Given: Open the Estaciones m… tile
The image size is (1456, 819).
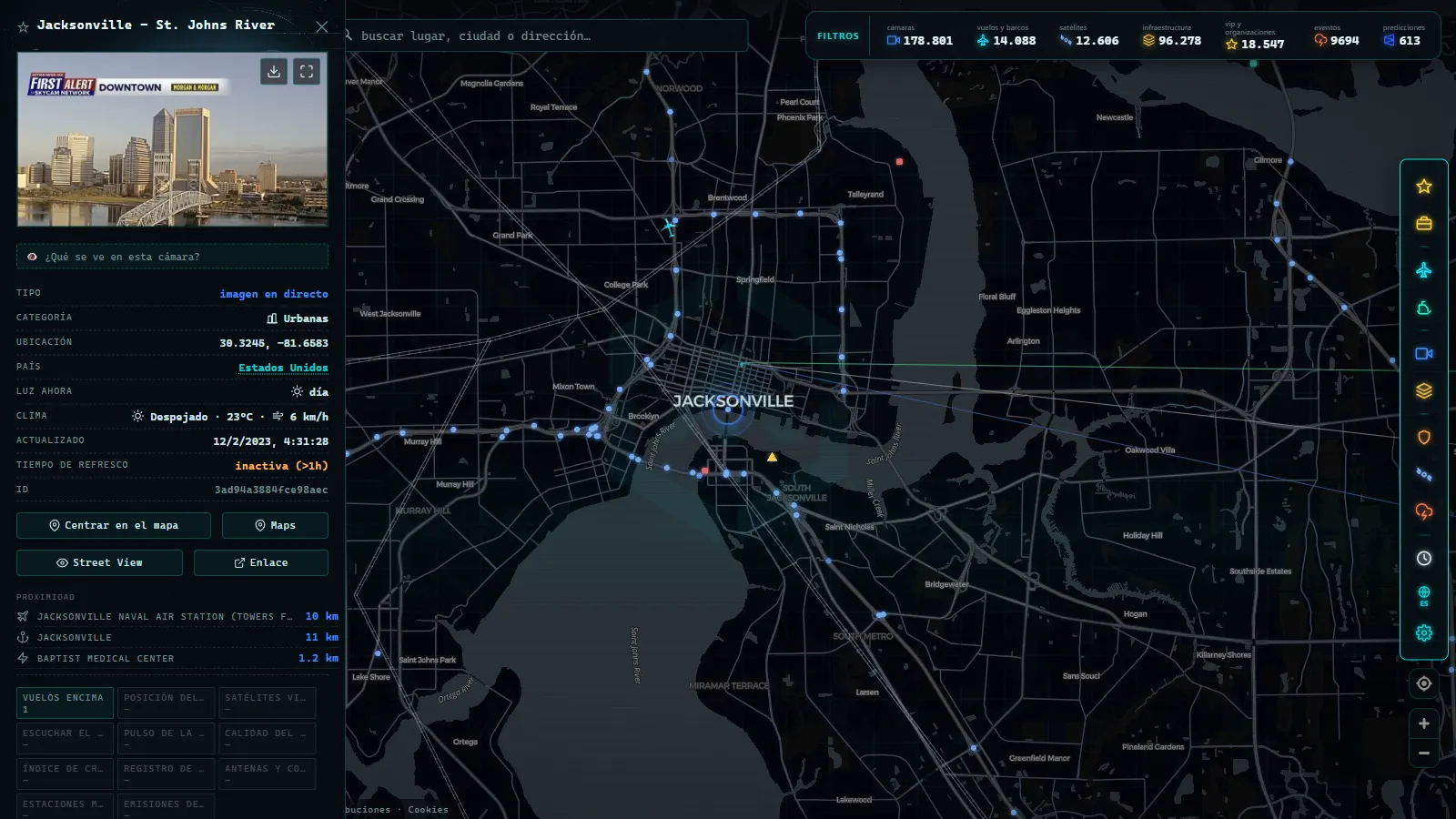Looking at the screenshot, I should [66, 805].
